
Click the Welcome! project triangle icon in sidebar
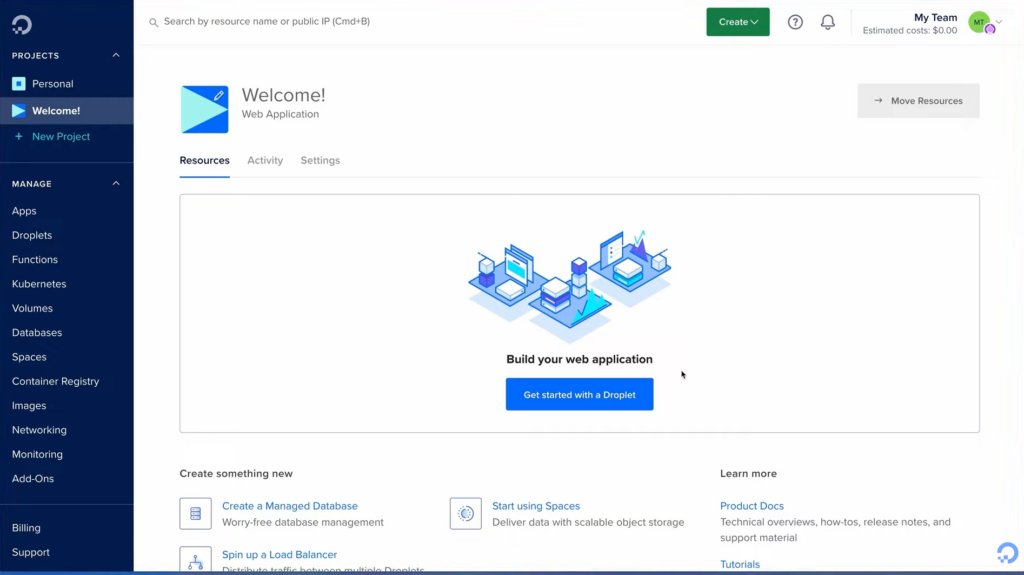[19, 110]
